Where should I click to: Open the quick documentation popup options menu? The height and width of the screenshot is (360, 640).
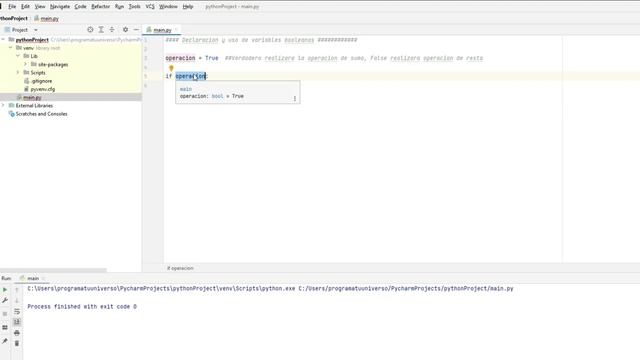click(x=295, y=98)
